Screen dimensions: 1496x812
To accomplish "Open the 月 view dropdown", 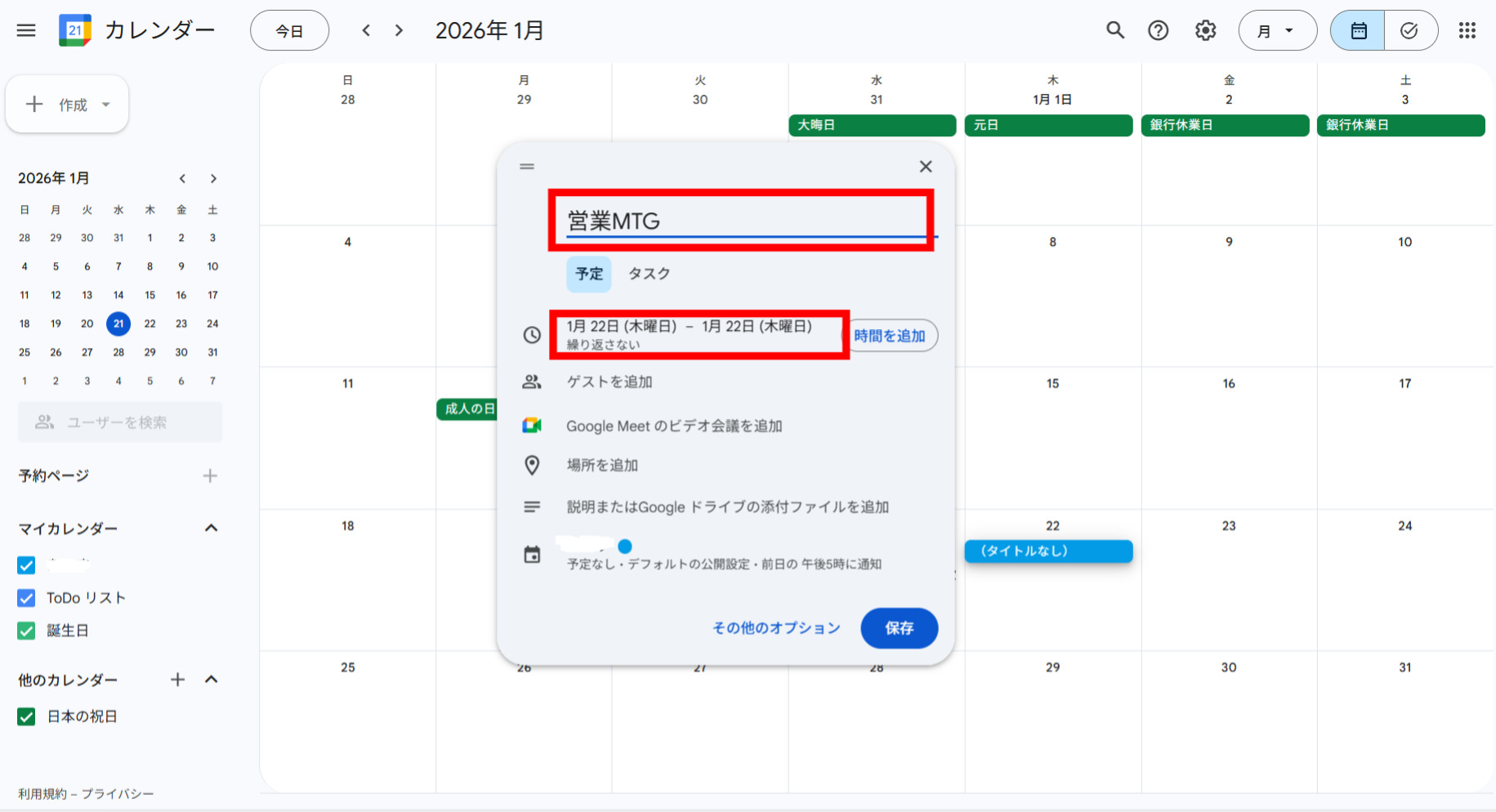I will pos(1277,30).
